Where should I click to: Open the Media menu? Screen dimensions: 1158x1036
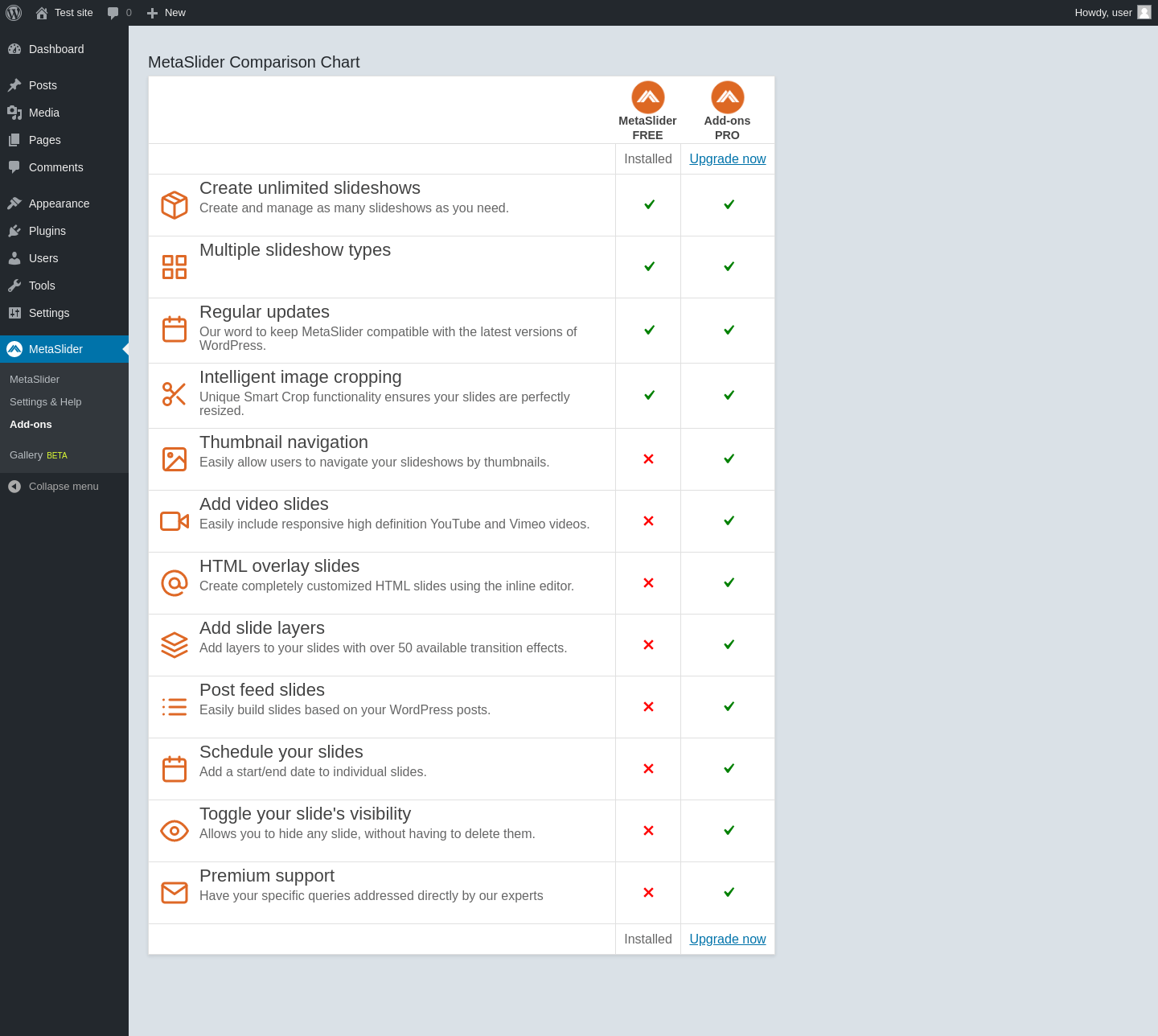64,113
